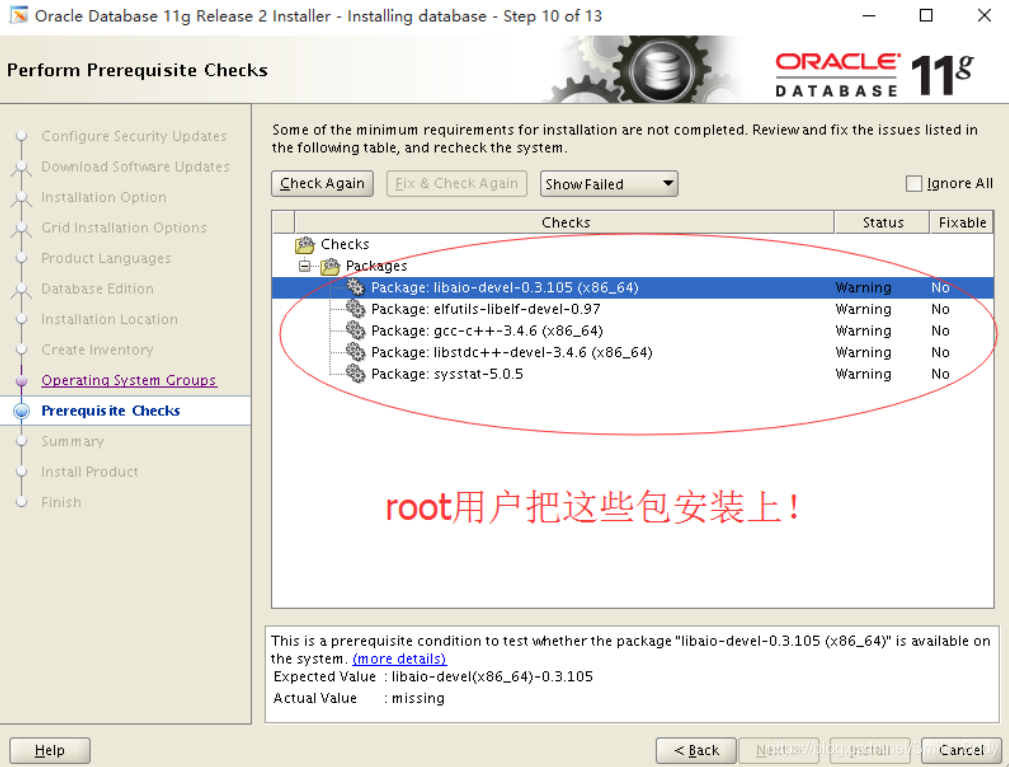Click the Next button
Image resolution: width=1009 pixels, height=767 pixels.
point(779,750)
